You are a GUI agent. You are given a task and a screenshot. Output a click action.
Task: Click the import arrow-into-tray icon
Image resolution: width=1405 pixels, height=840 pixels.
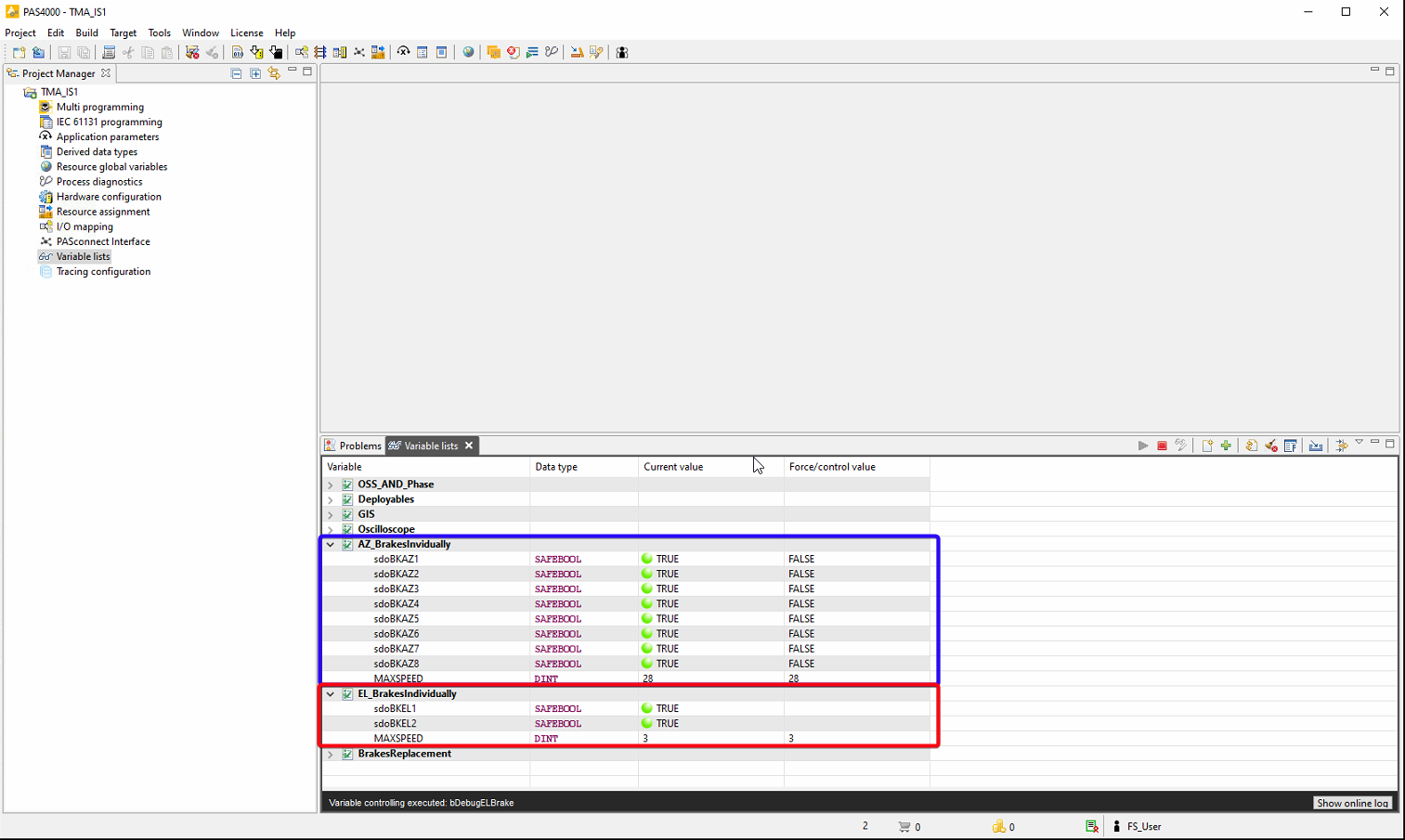point(1316,446)
